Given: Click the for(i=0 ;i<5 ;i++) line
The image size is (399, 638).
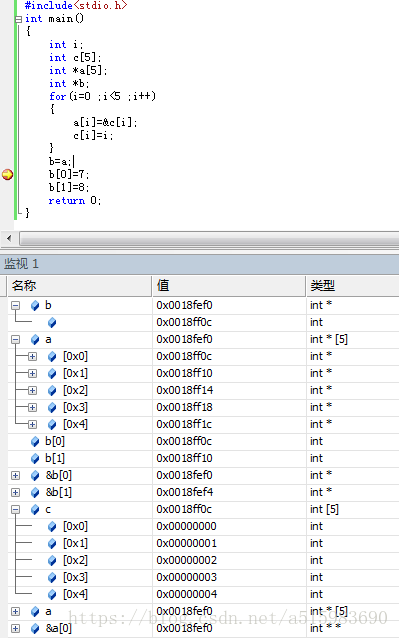Looking at the screenshot, I should point(102,96).
